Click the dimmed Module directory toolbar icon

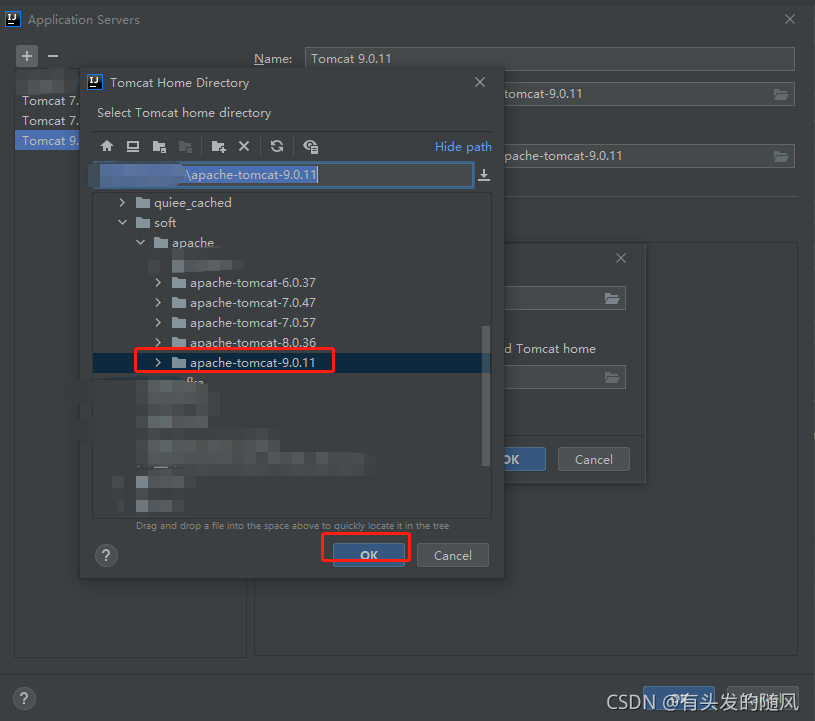185,147
